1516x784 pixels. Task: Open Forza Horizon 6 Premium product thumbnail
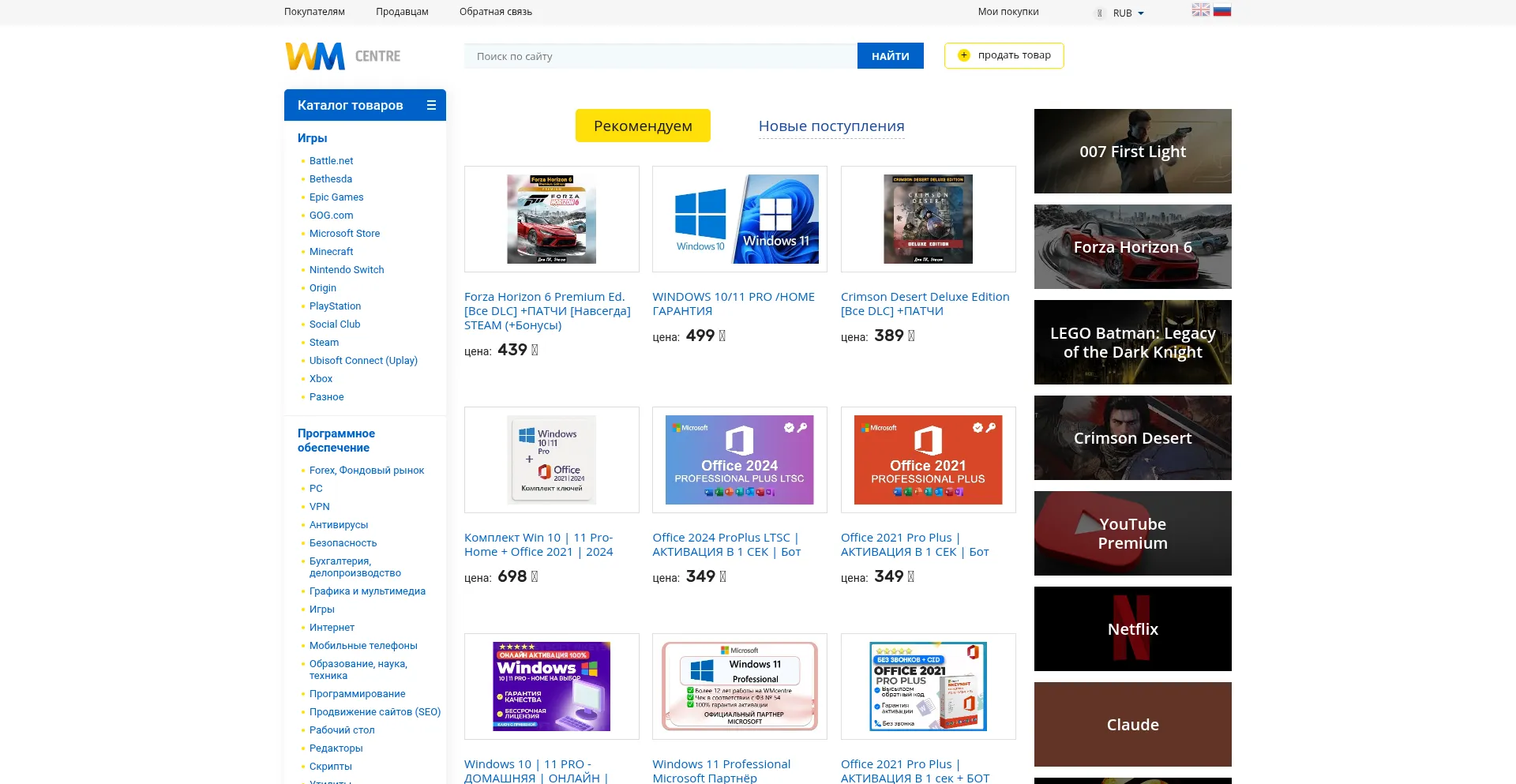point(552,219)
